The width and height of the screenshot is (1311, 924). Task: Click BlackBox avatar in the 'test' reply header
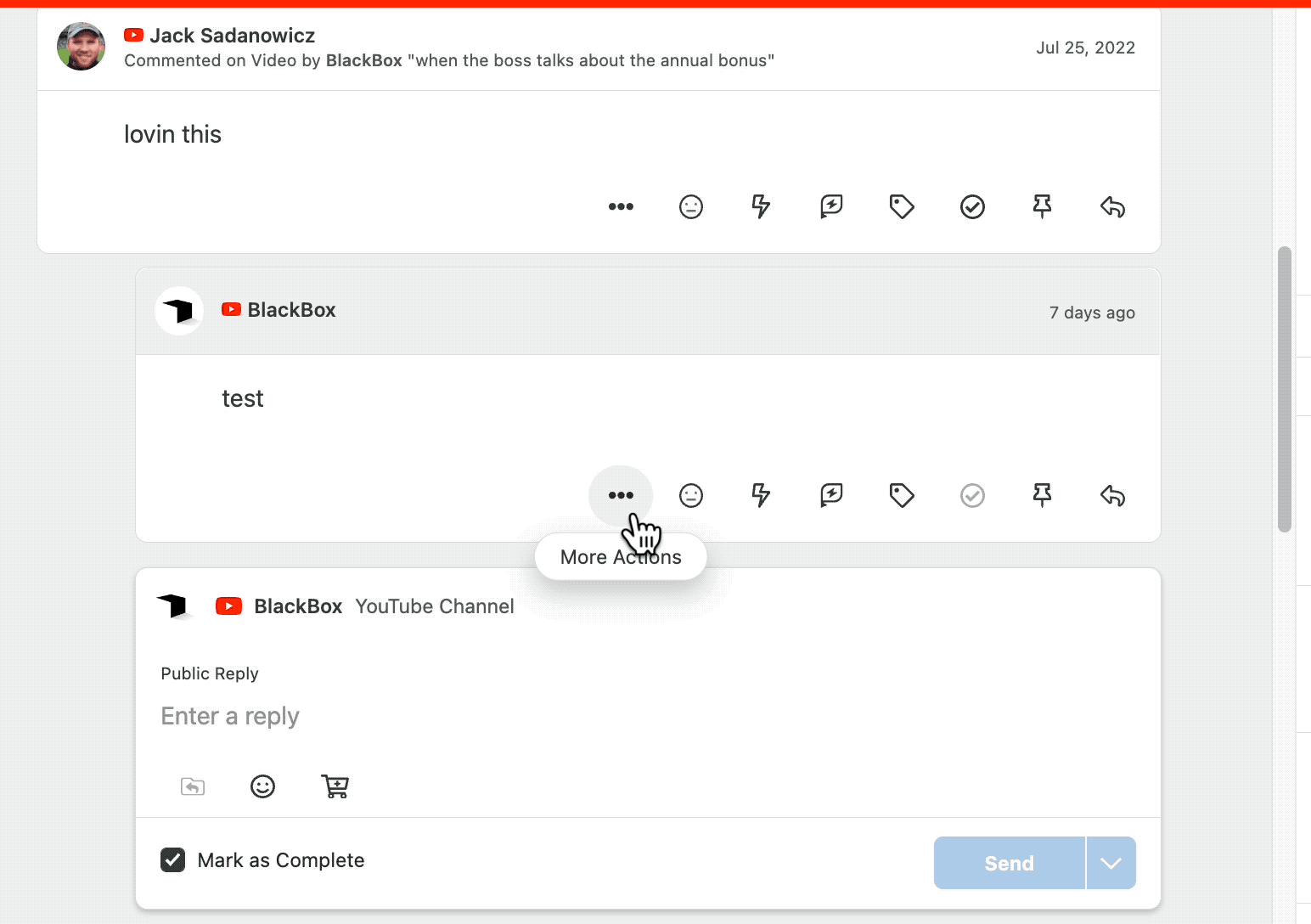click(x=179, y=311)
